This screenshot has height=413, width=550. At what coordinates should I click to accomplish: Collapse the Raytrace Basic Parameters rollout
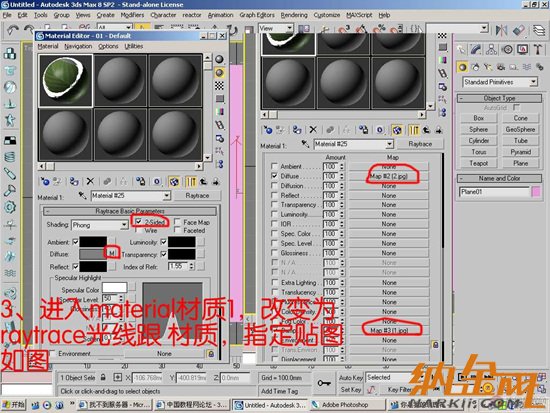(x=130, y=211)
